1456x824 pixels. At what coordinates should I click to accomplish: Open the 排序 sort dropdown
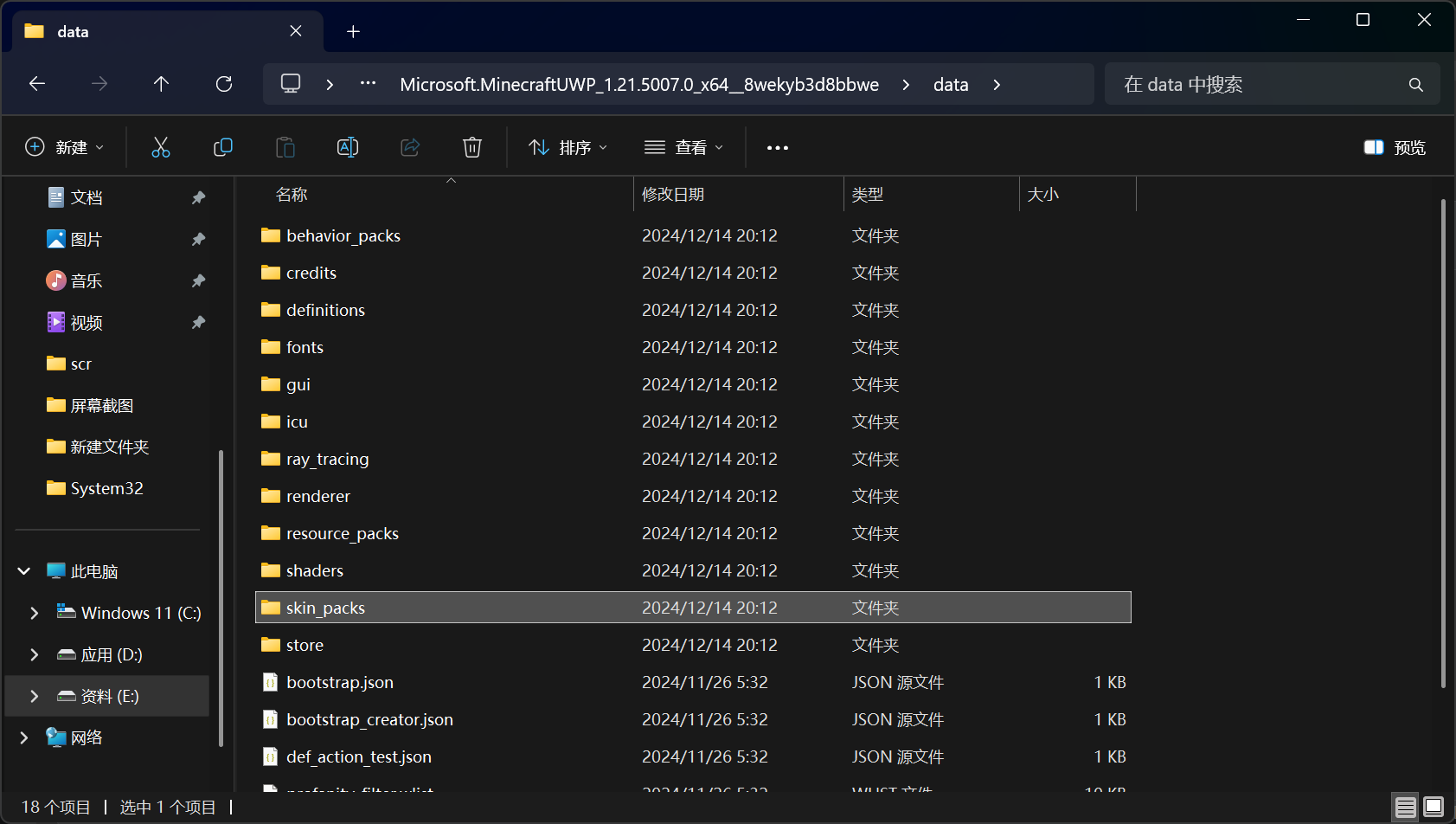568,147
